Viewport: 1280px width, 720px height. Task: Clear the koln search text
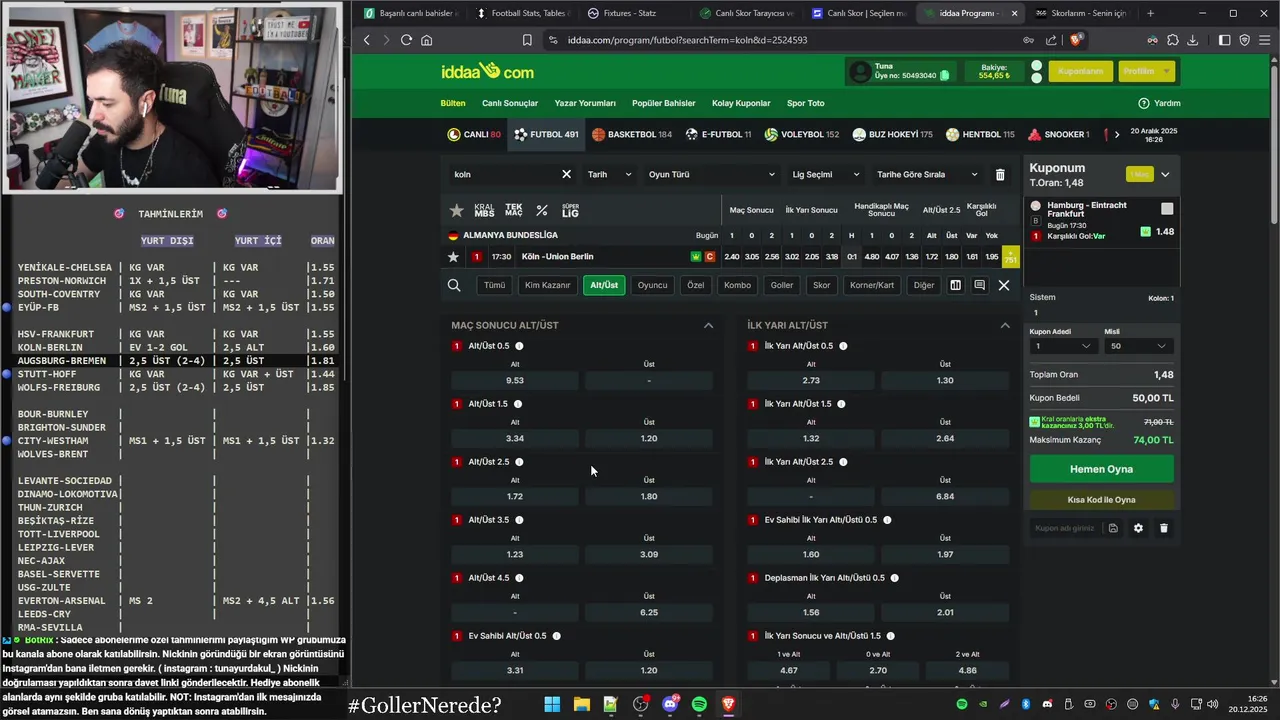[566, 174]
